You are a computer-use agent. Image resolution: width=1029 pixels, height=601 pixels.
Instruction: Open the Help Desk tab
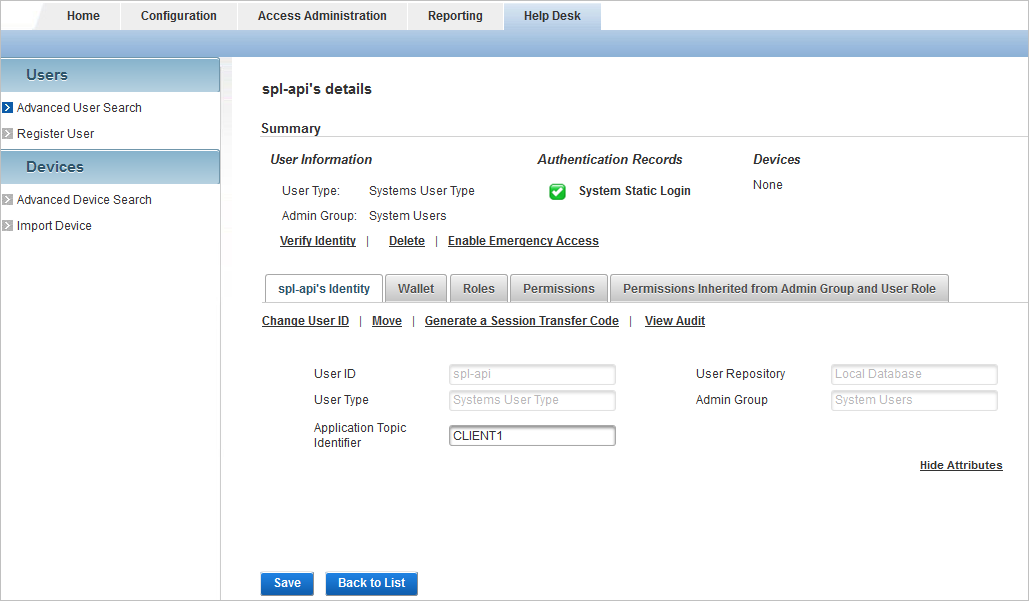point(552,16)
